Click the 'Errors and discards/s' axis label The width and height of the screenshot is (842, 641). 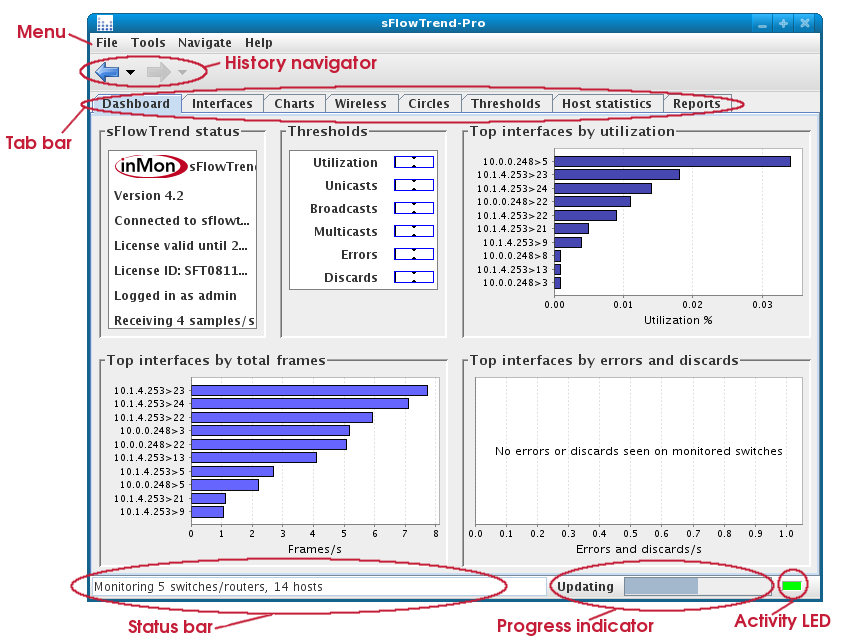pyautogui.click(x=638, y=549)
